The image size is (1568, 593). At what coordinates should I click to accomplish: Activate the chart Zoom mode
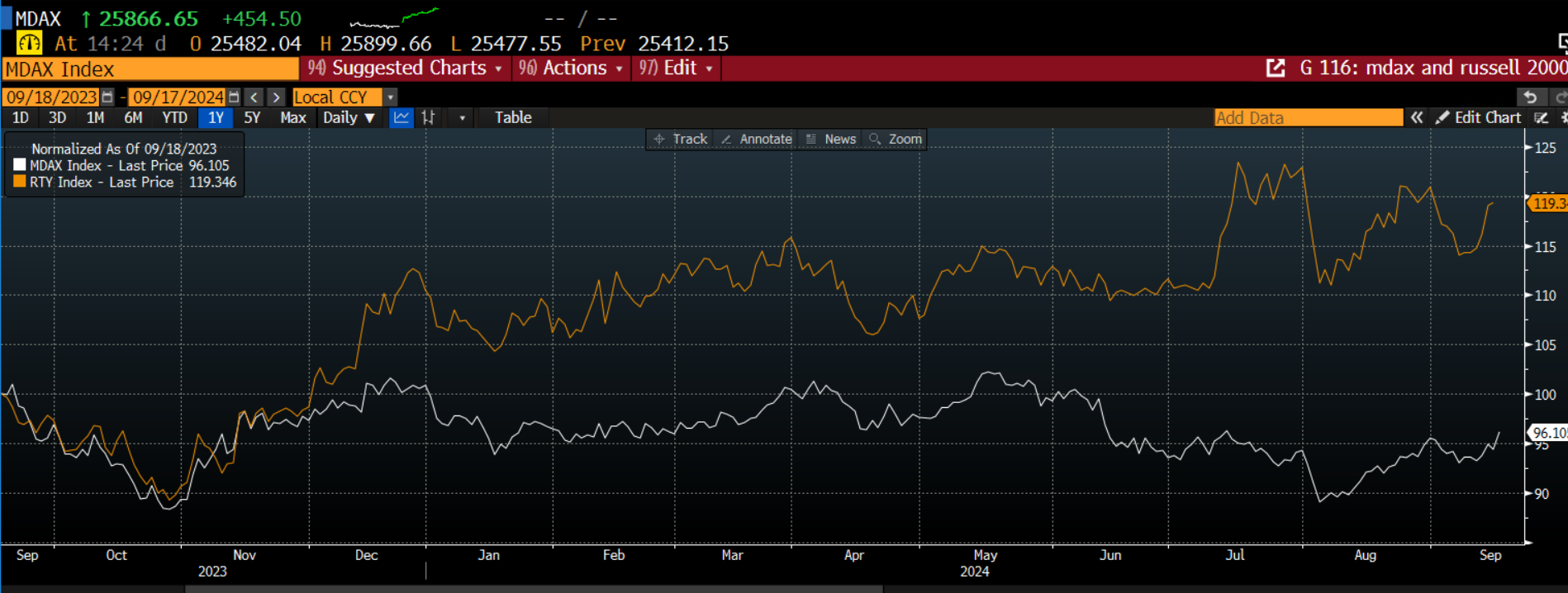pos(896,139)
